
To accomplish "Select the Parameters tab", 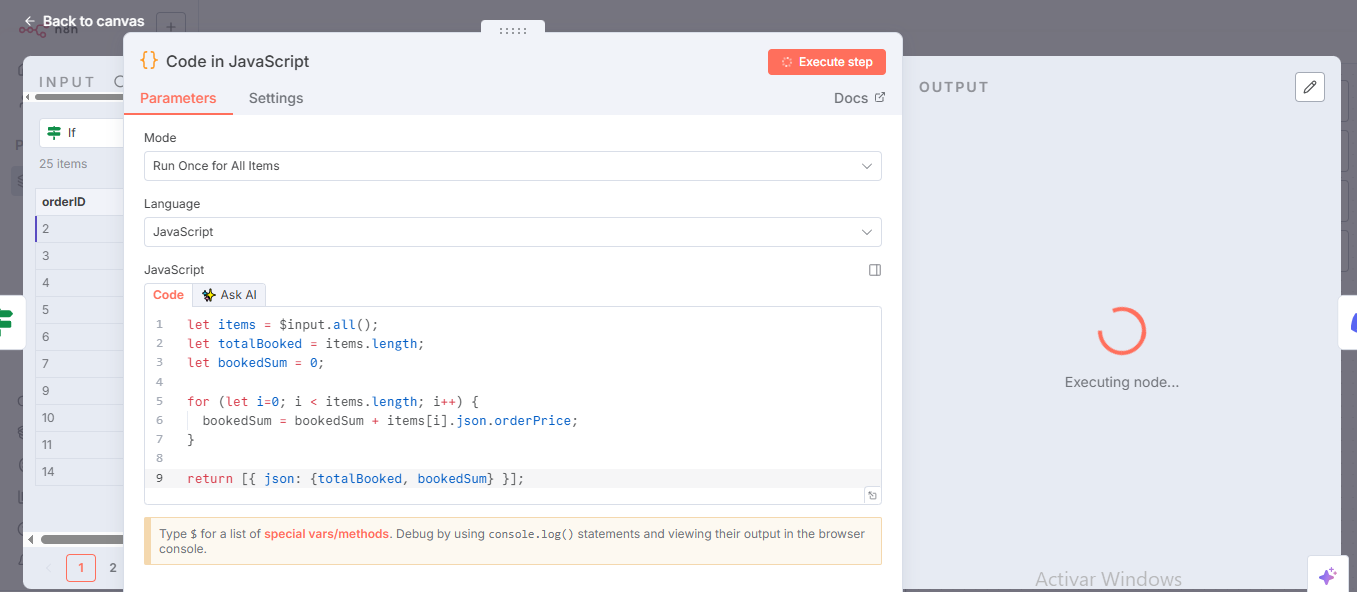I will click(x=178, y=98).
